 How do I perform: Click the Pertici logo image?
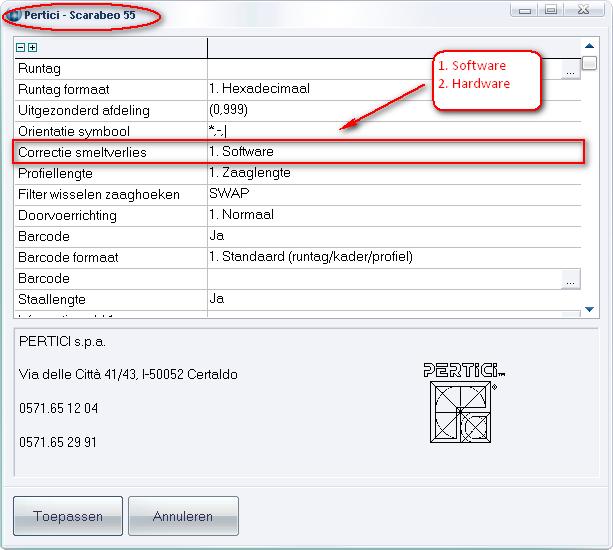tap(464, 403)
